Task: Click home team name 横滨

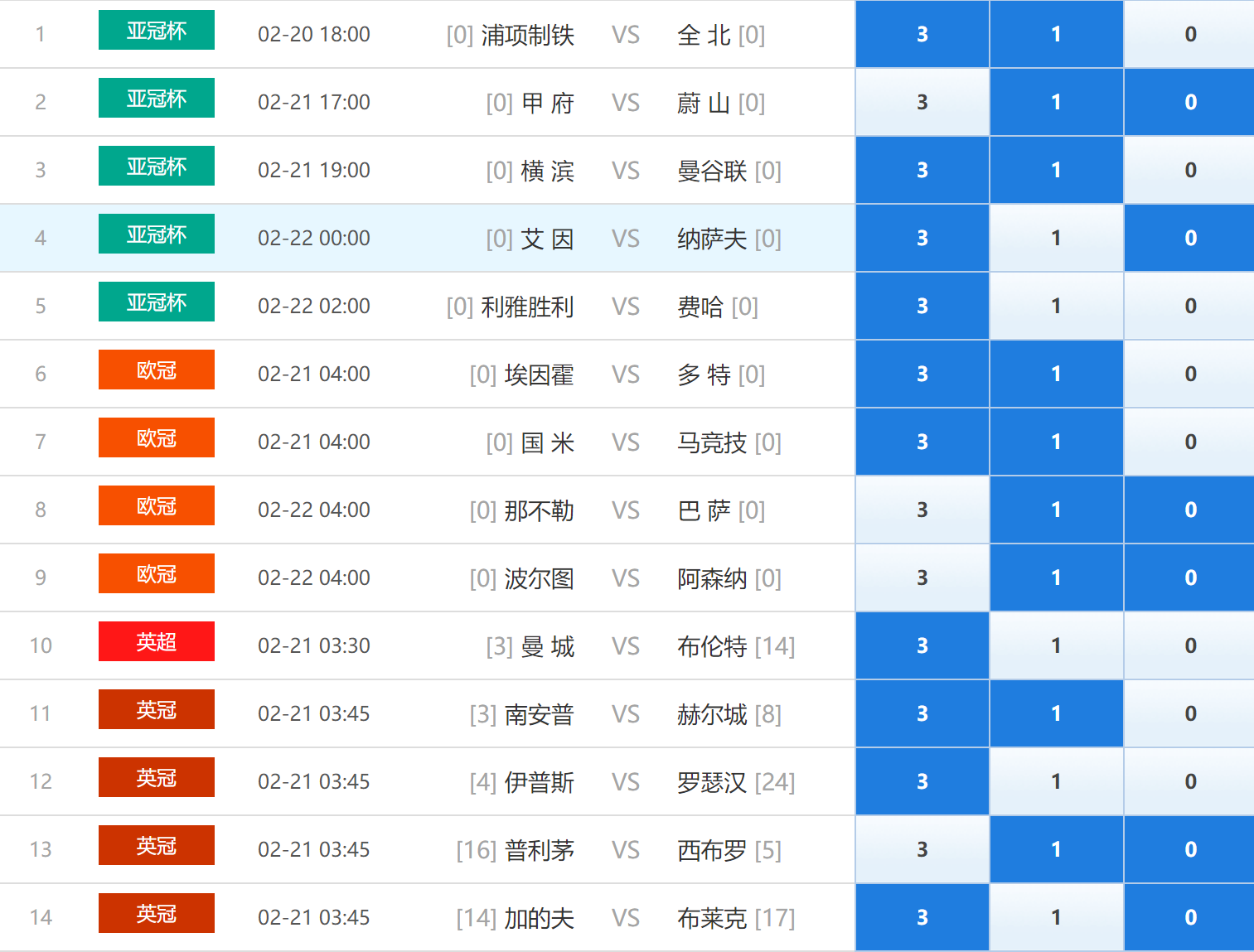Action: click(x=548, y=171)
